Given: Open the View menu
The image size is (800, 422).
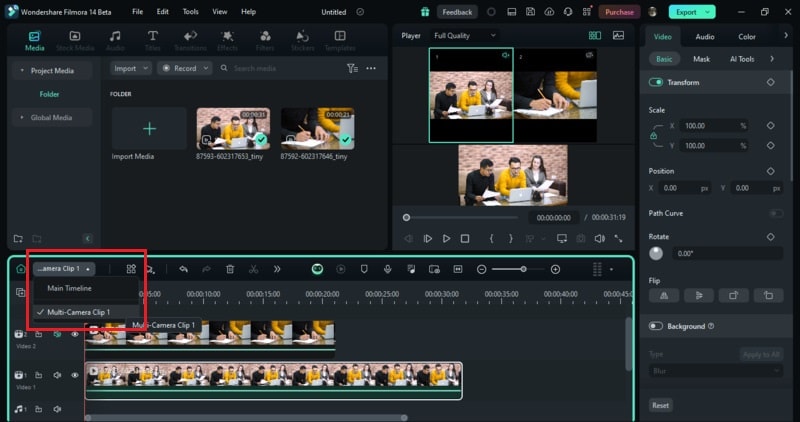Looking at the screenshot, I should (220, 12).
